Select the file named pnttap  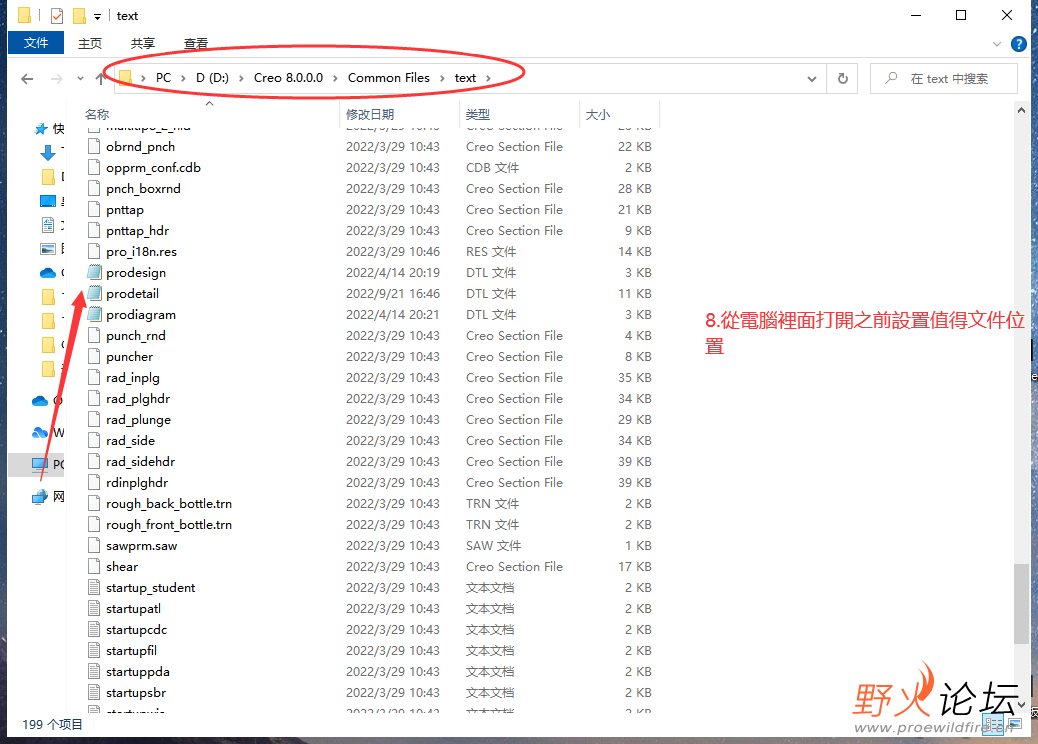(x=124, y=210)
